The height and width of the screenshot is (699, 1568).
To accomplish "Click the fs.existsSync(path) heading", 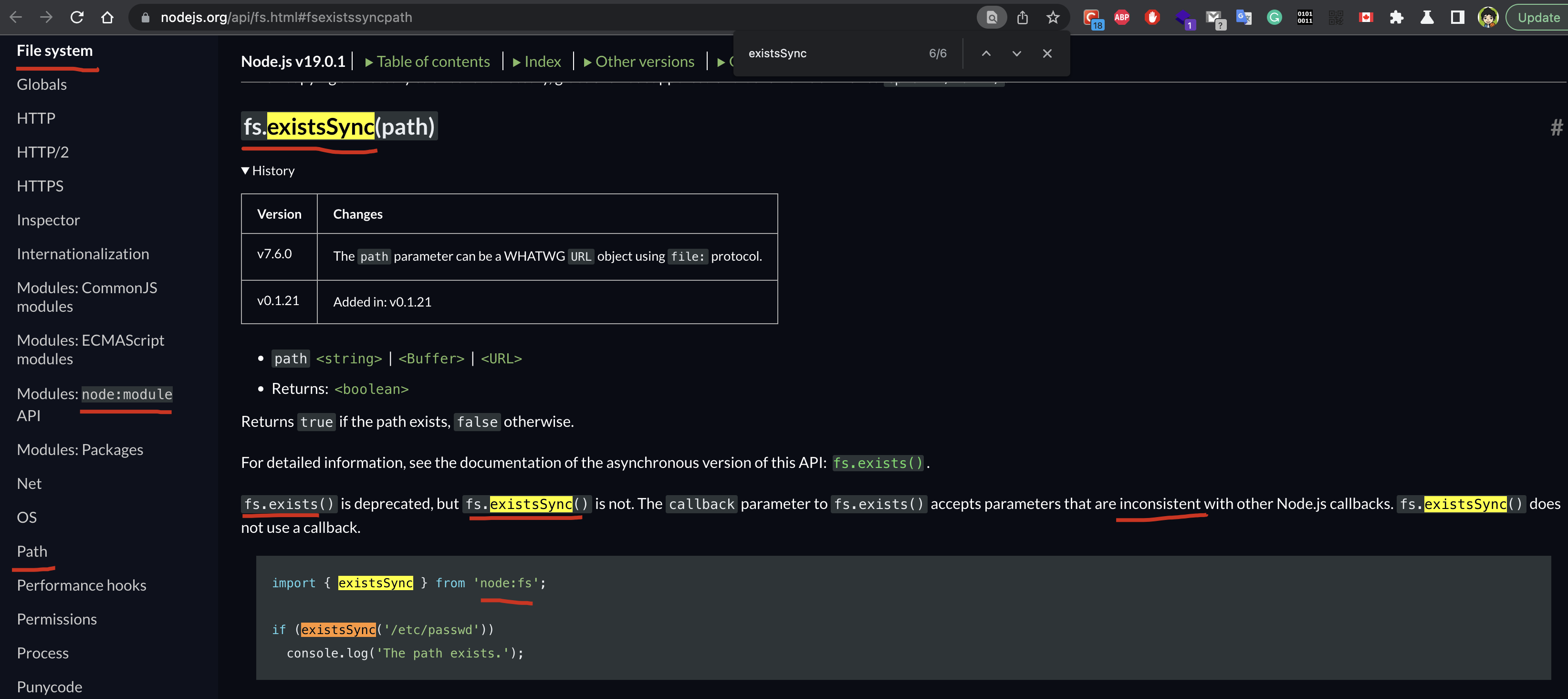I will [339, 127].
